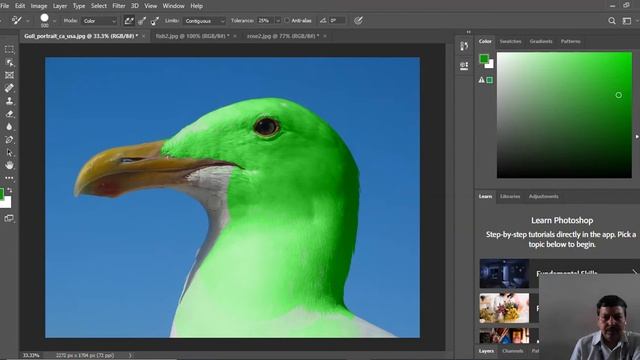Open the workspace switcher icon
The height and width of the screenshot is (360, 640).
(627, 20)
